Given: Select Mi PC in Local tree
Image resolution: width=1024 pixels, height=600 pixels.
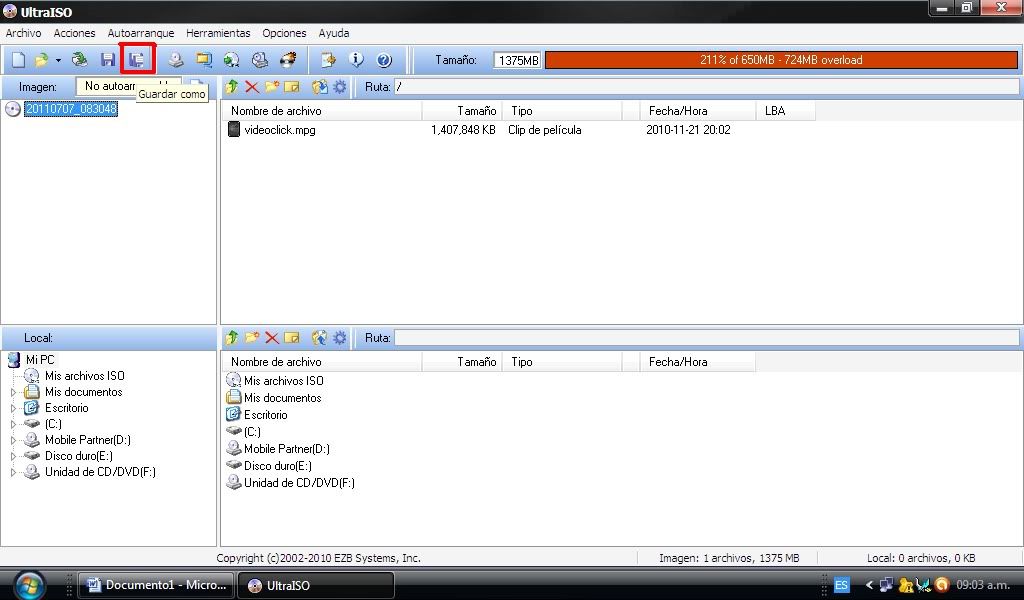Looking at the screenshot, I should pos(40,360).
